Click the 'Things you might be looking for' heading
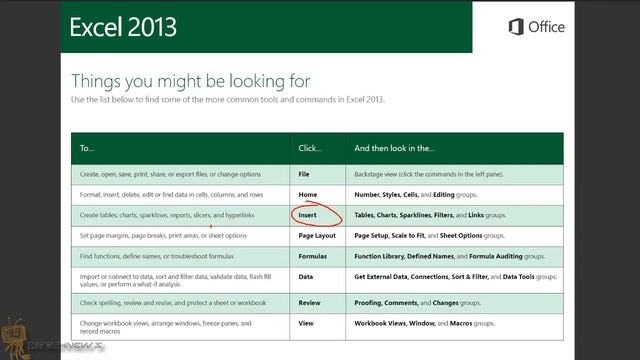 [x=191, y=81]
